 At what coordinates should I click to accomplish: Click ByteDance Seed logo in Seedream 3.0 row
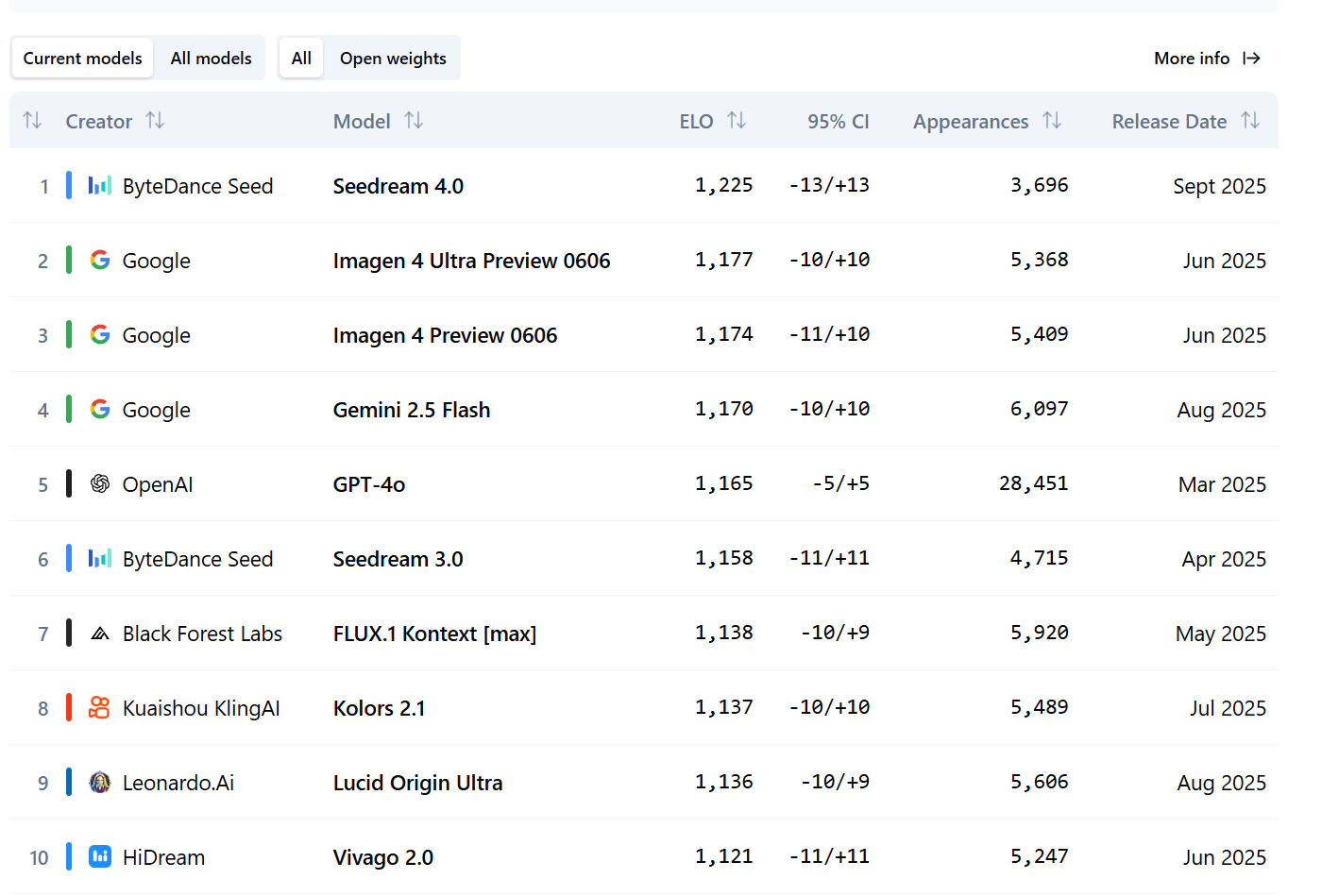(100, 558)
